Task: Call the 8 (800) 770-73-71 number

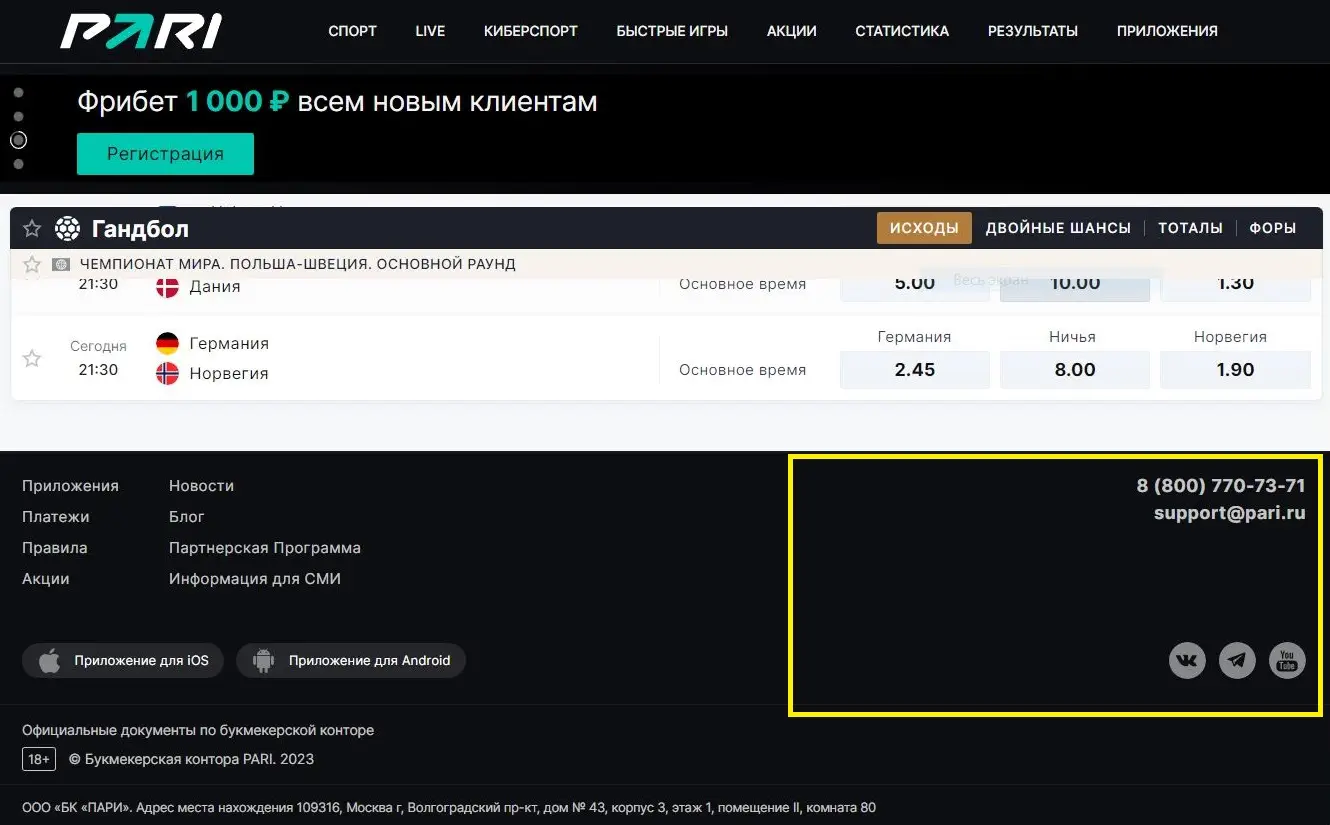Action: [x=1221, y=486]
